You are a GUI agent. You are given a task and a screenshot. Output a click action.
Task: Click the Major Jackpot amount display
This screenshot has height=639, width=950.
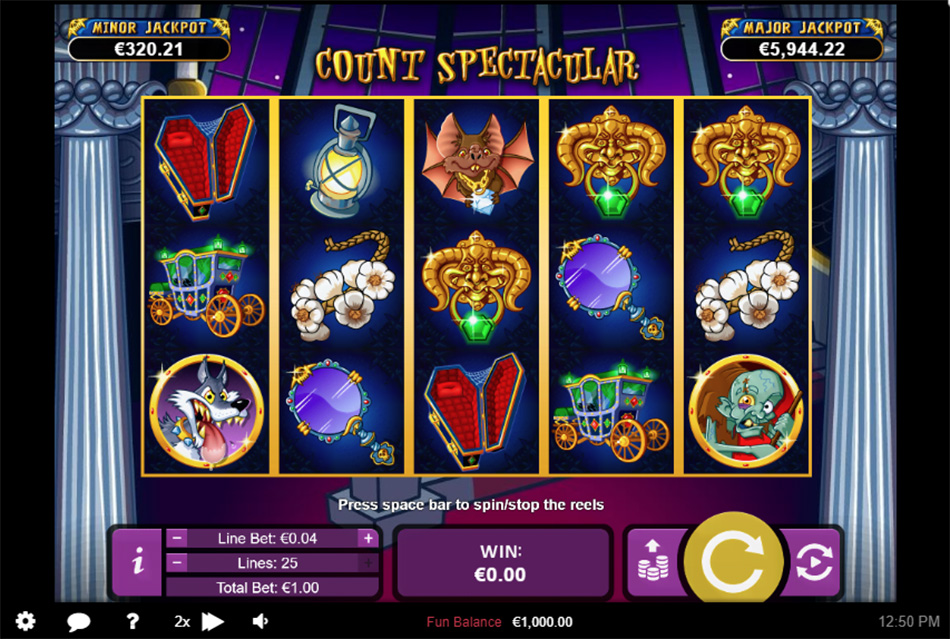802,49
